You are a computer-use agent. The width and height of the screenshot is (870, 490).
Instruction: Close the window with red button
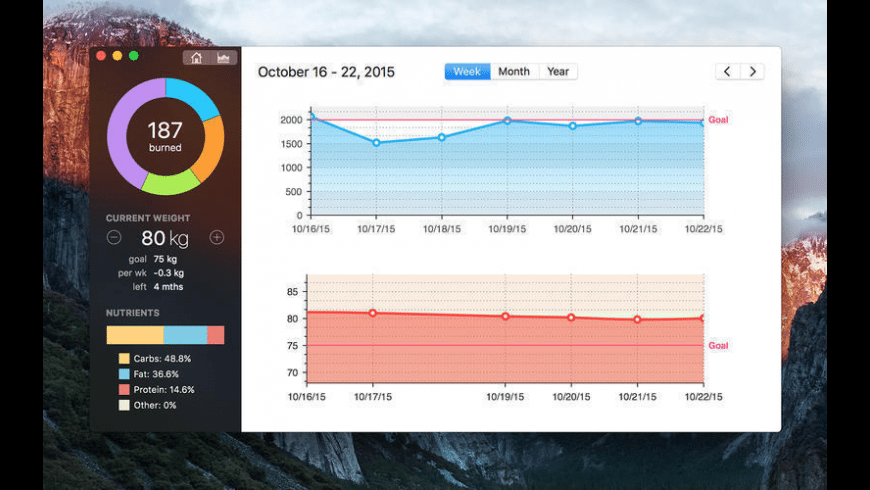(x=101, y=55)
